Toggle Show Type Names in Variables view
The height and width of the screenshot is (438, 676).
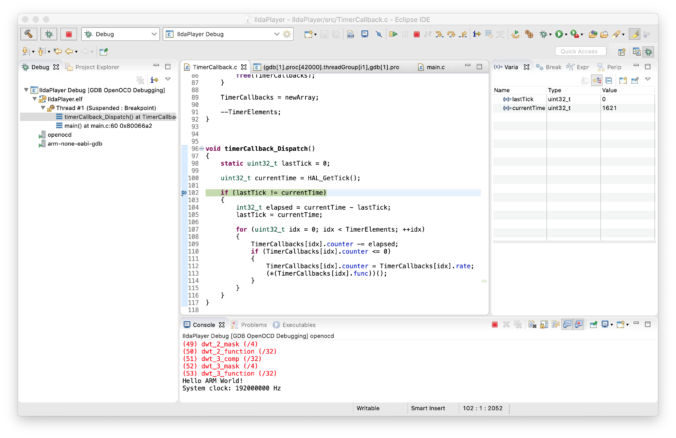pyautogui.click(x=583, y=79)
